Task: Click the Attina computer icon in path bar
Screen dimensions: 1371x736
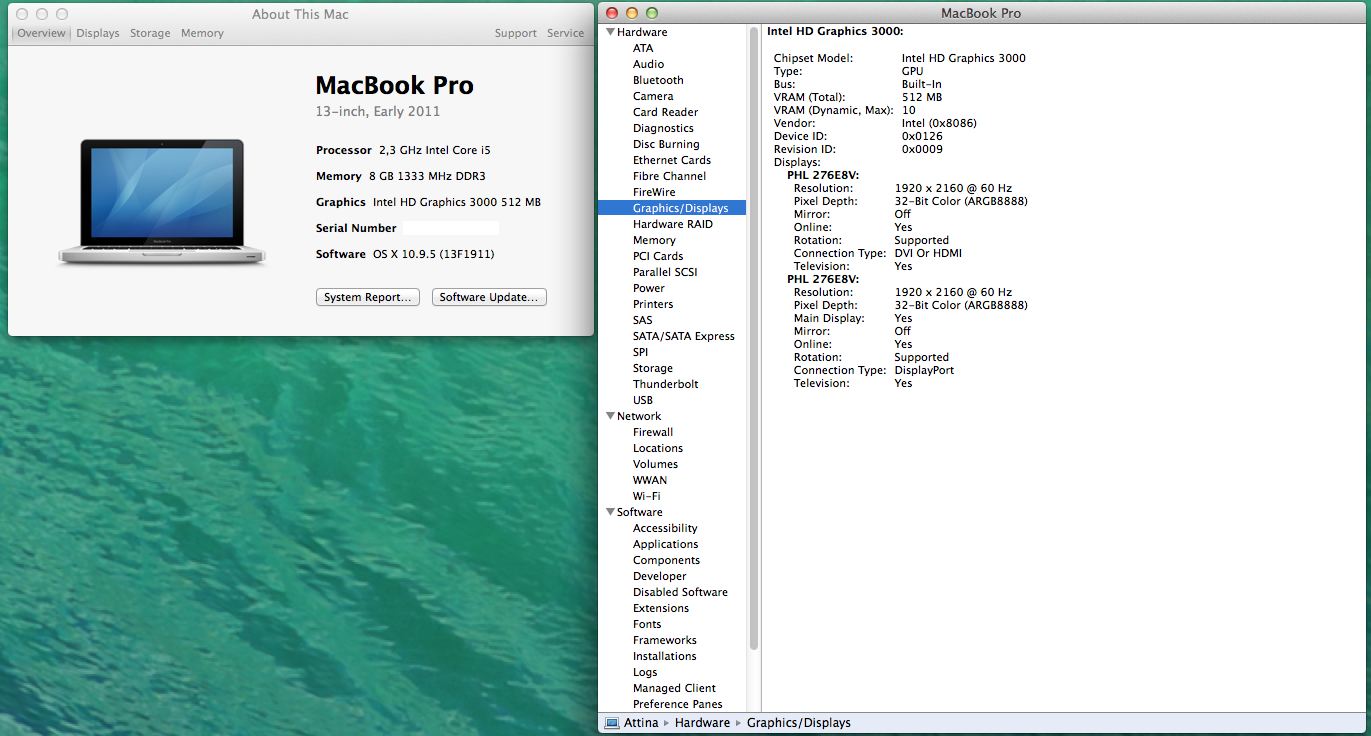Action: coord(612,723)
